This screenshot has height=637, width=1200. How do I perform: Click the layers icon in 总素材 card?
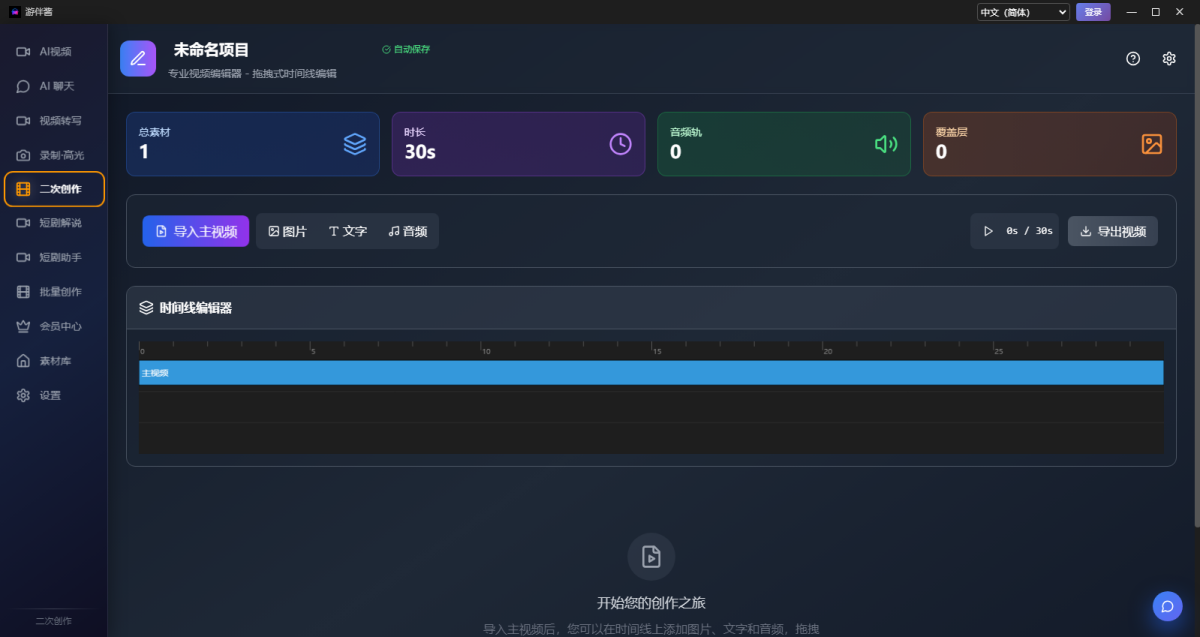pyautogui.click(x=355, y=144)
